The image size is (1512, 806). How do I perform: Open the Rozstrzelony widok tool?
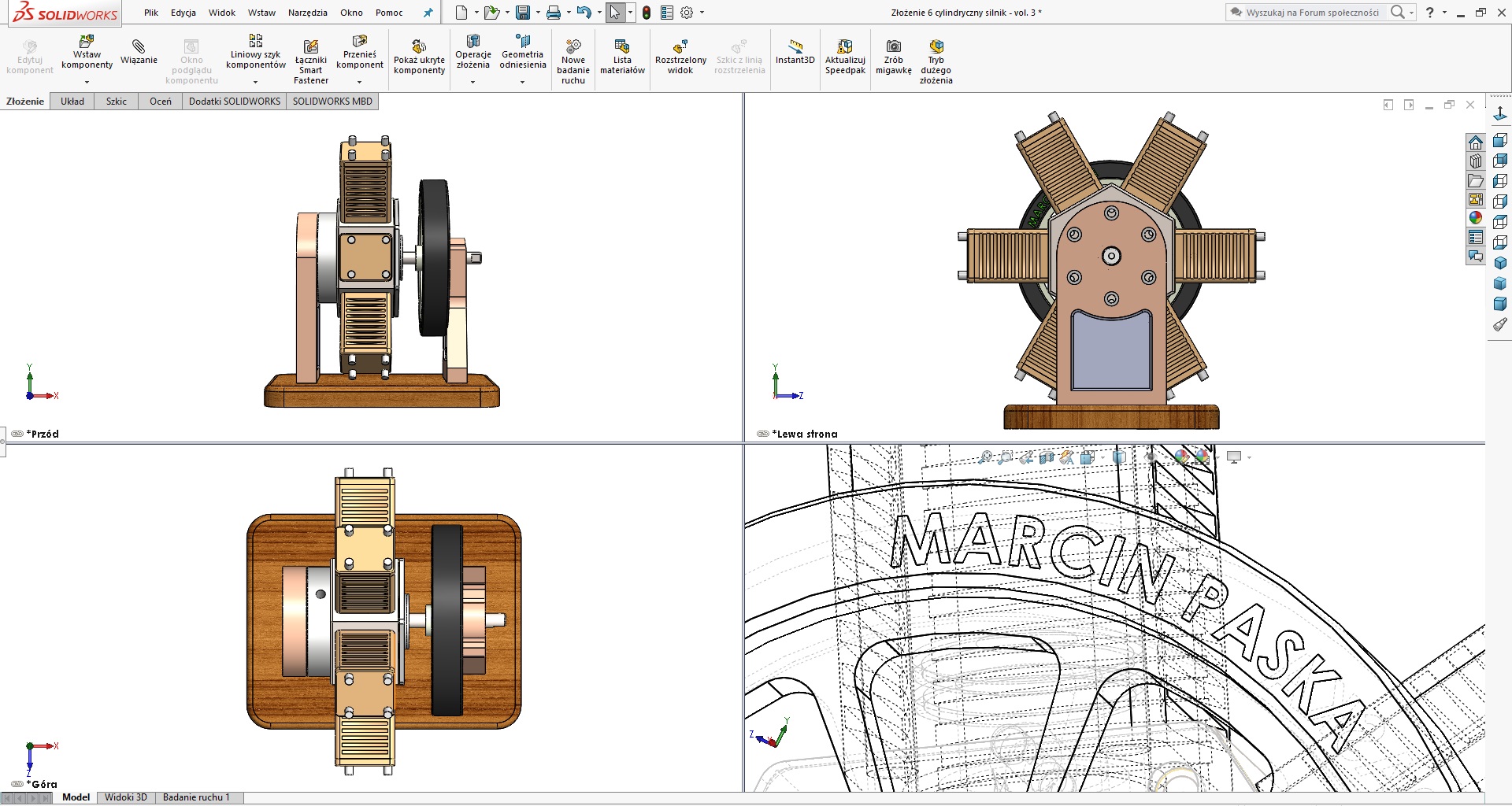680,55
